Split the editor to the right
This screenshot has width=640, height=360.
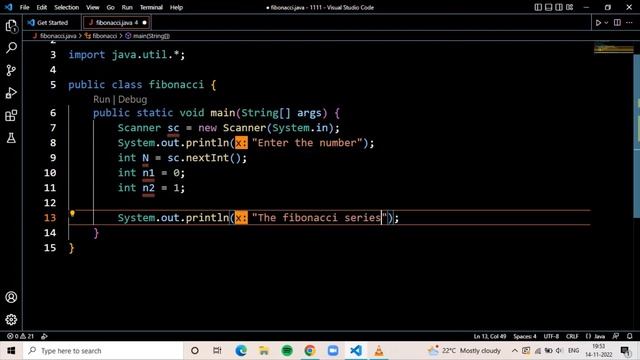pyautogui.click(x=617, y=23)
